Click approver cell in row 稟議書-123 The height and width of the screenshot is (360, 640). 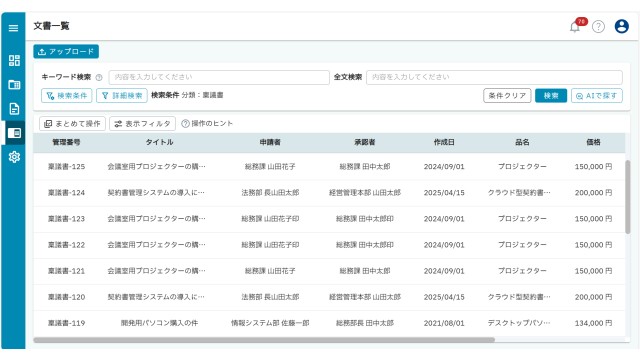click(364, 219)
